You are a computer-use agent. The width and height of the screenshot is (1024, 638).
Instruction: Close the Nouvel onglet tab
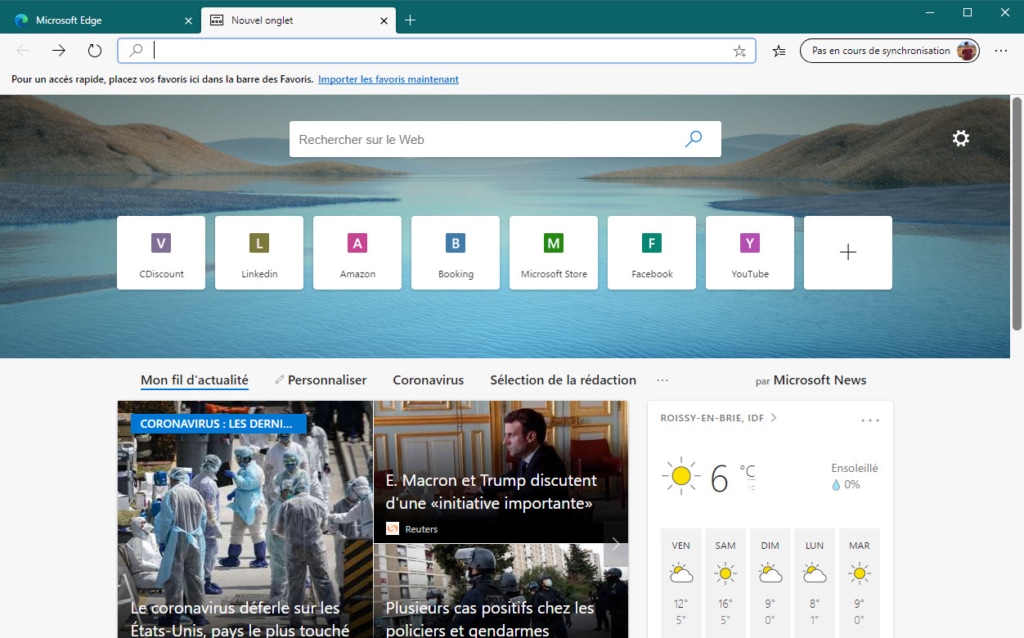pyautogui.click(x=384, y=21)
